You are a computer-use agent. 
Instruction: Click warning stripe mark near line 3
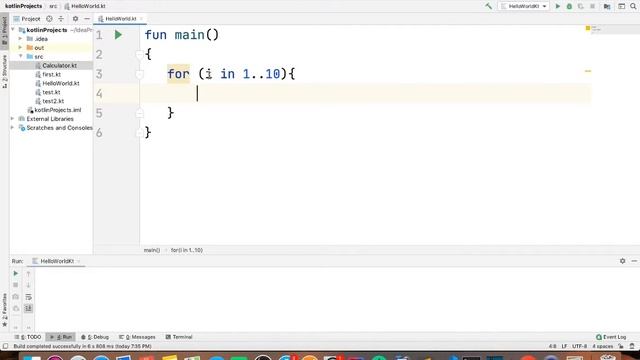[x=588, y=71]
